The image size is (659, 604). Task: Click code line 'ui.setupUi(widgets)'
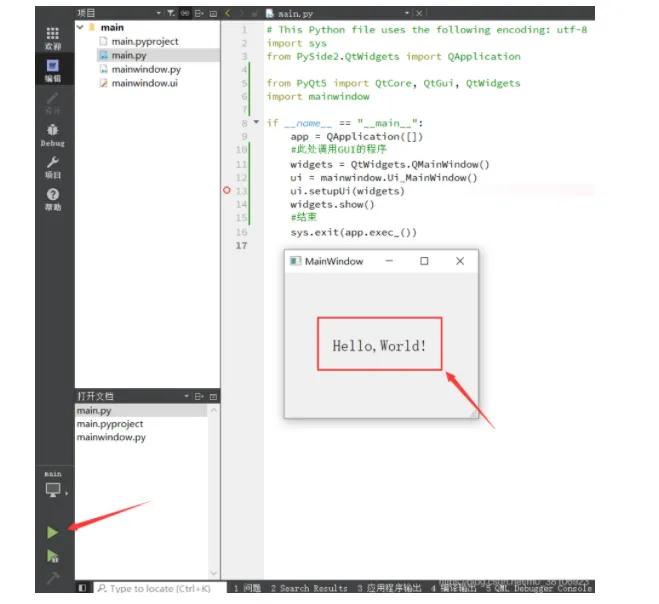(x=347, y=191)
